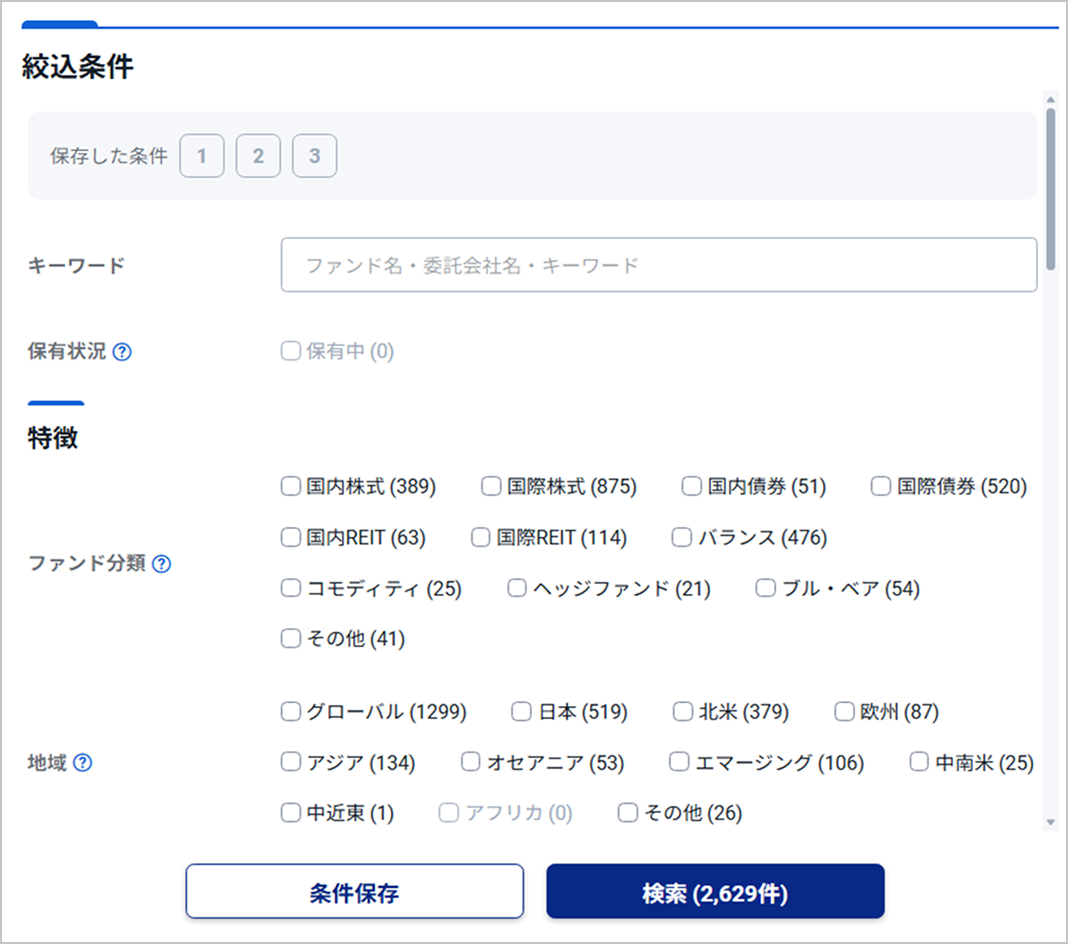
Task: Select the グローバル (1299) region
Action: (291, 712)
